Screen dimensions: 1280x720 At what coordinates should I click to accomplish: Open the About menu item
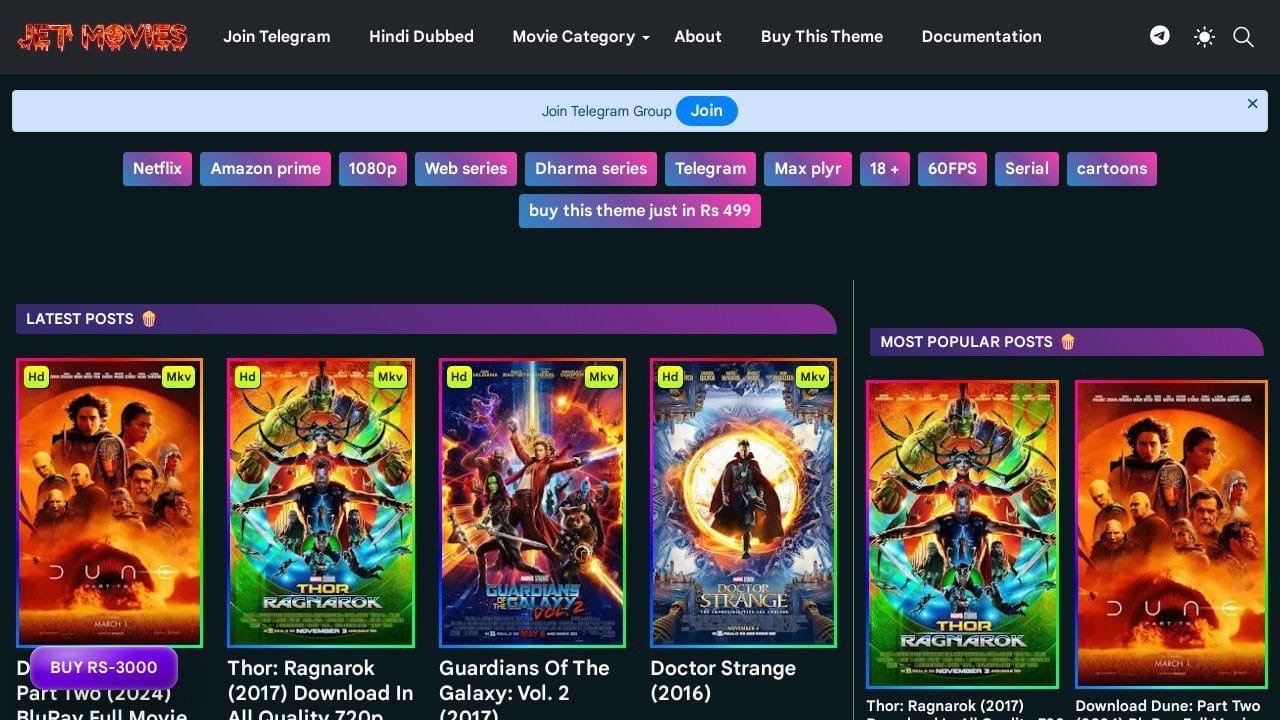pos(697,36)
